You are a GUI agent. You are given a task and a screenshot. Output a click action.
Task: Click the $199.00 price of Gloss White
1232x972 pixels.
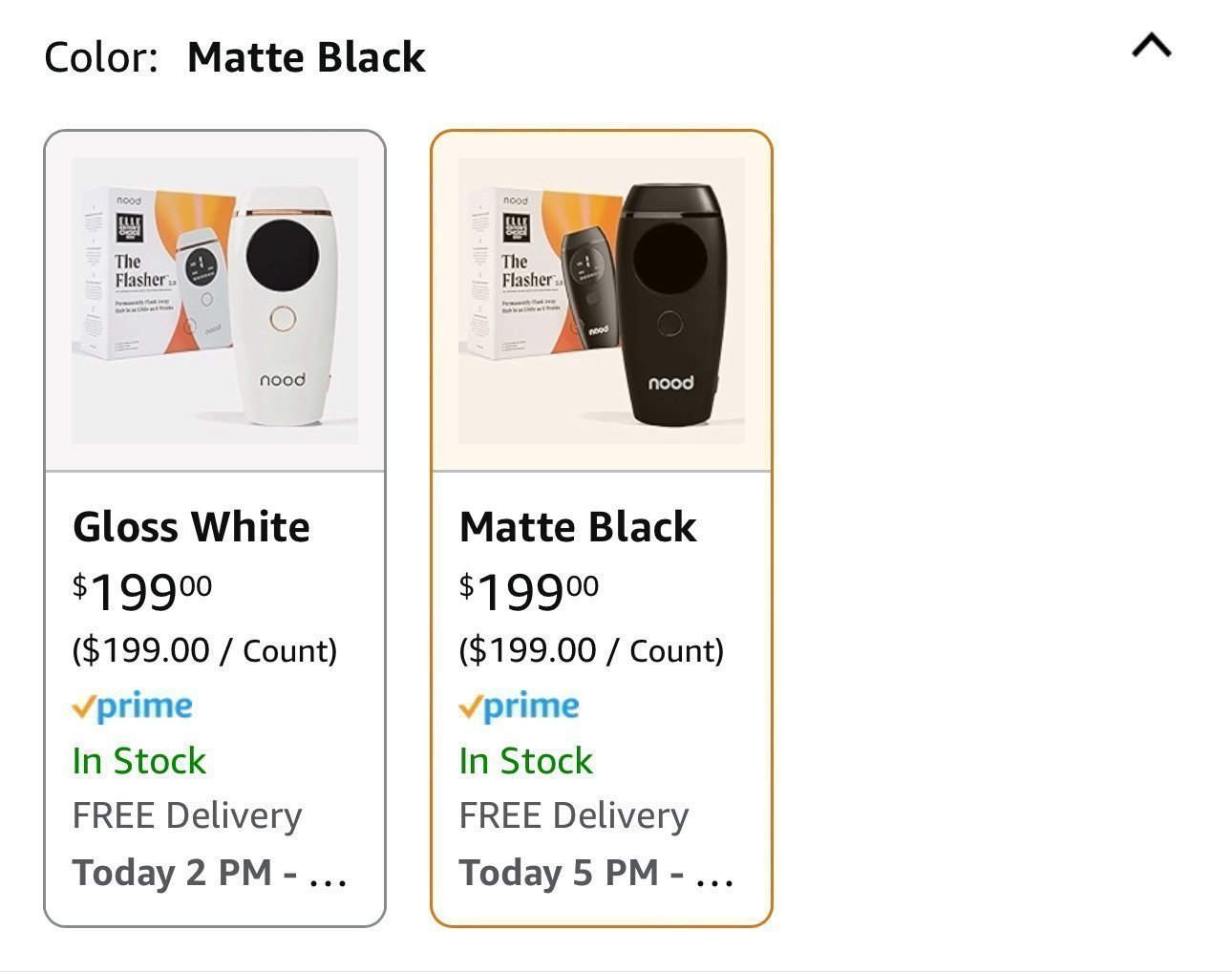point(142,592)
